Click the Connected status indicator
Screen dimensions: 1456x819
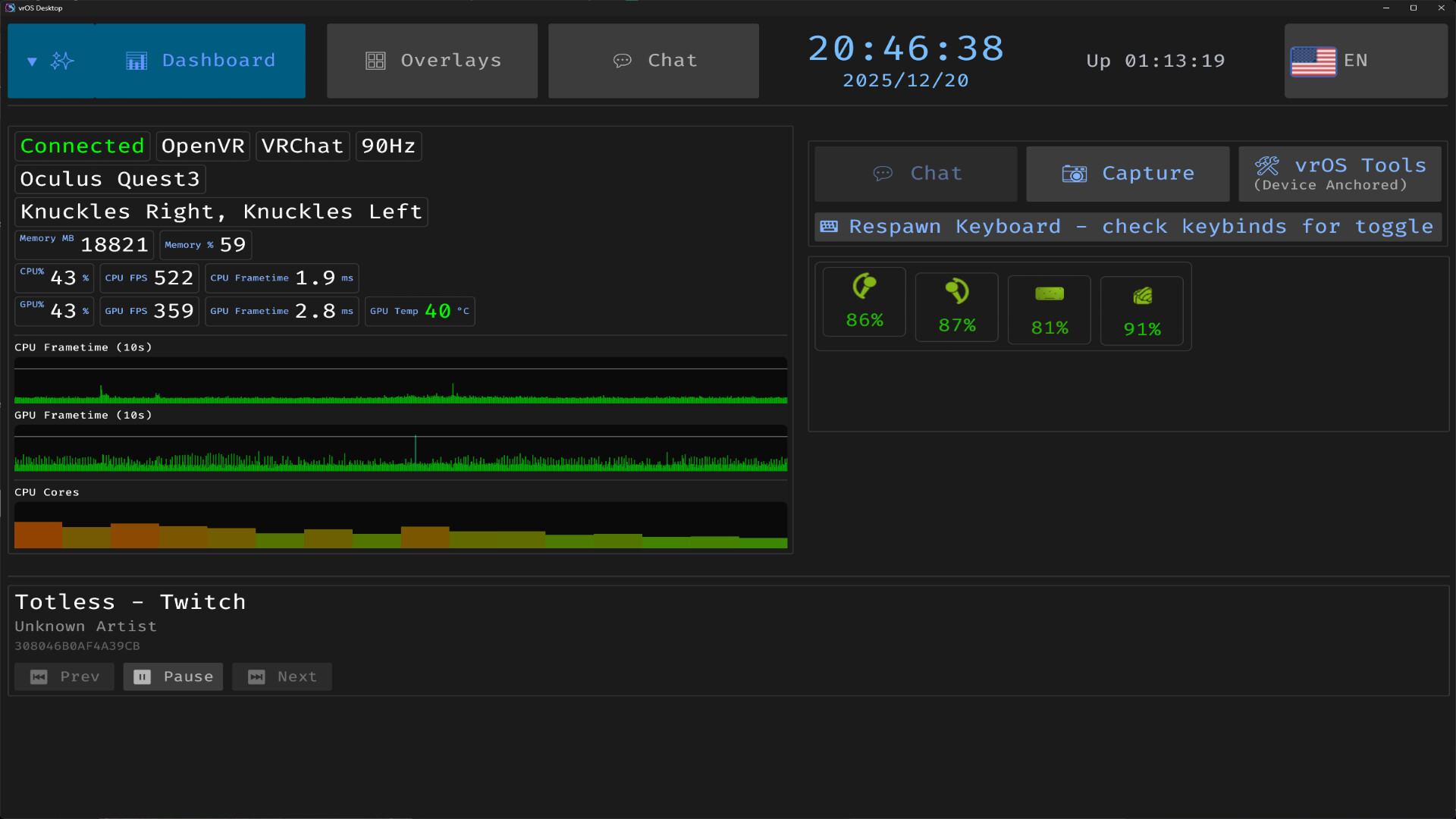tap(82, 146)
